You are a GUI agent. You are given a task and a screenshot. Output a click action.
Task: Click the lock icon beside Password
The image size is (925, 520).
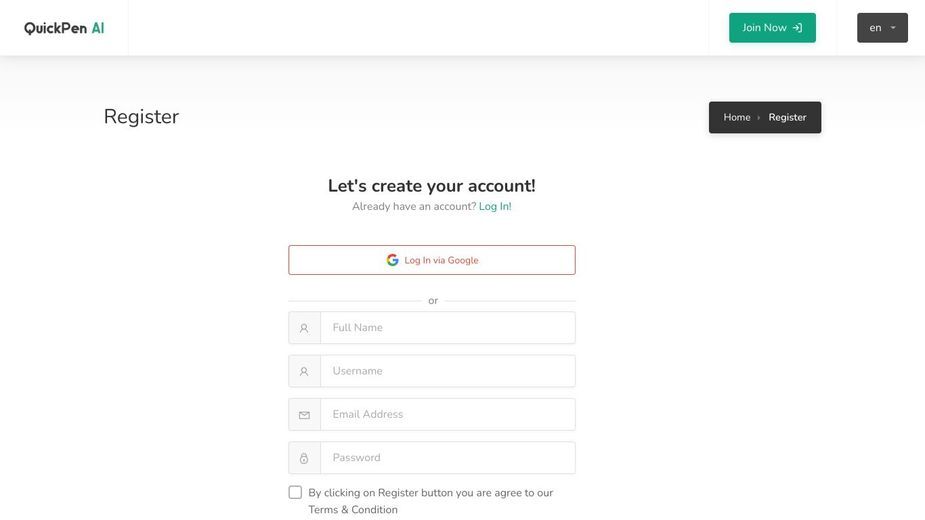[304, 458]
